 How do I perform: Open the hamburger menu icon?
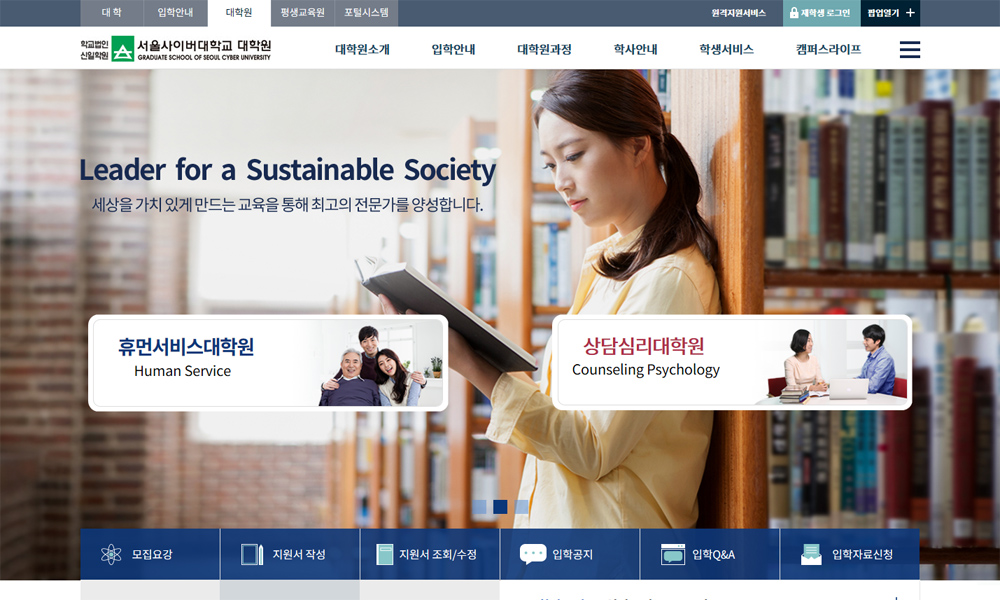pos(909,50)
